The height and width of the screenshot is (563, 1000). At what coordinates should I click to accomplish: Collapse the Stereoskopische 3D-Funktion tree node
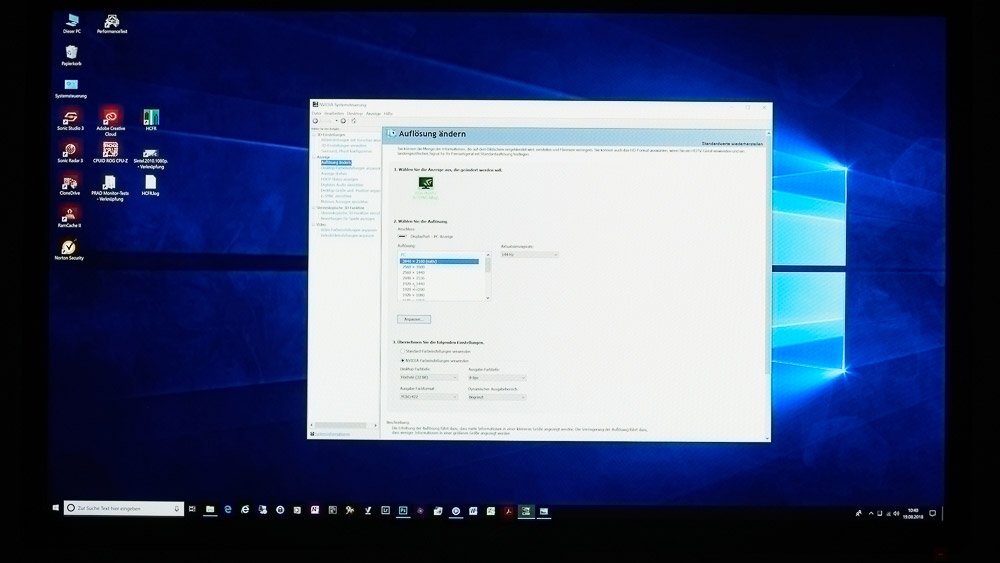point(314,208)
